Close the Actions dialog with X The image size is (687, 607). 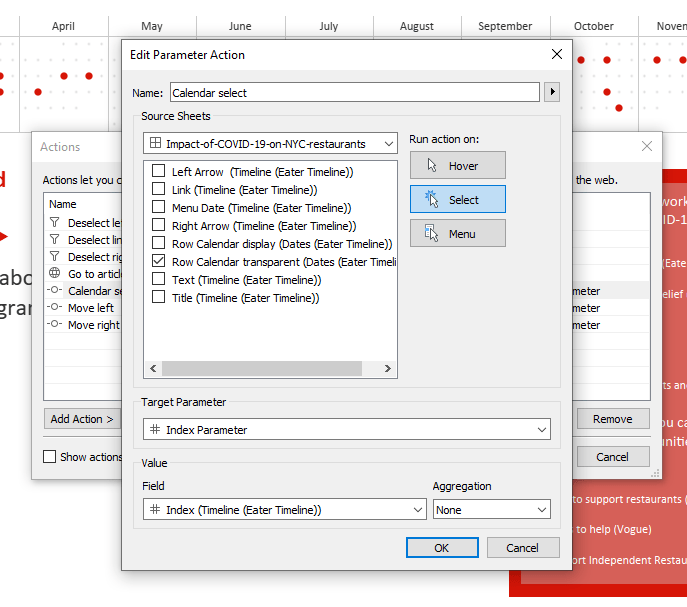[647, 146]
